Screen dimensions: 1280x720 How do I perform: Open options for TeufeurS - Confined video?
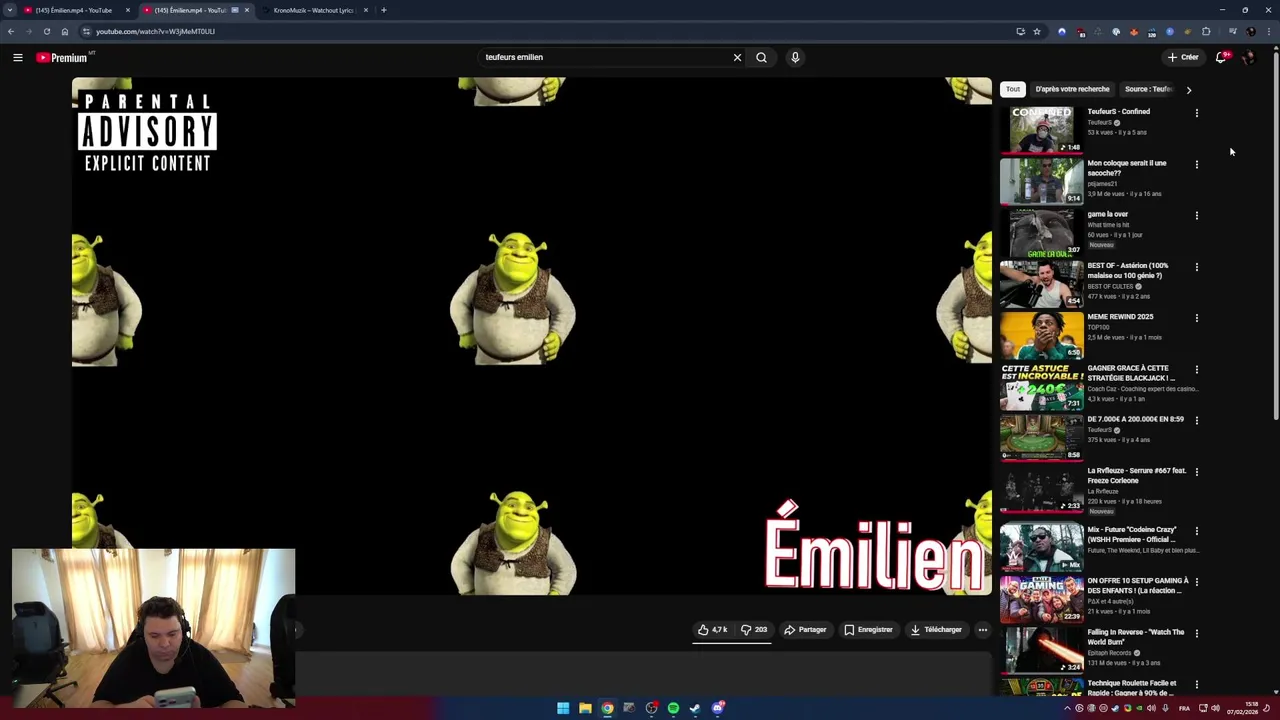[x=1196, y=113]
